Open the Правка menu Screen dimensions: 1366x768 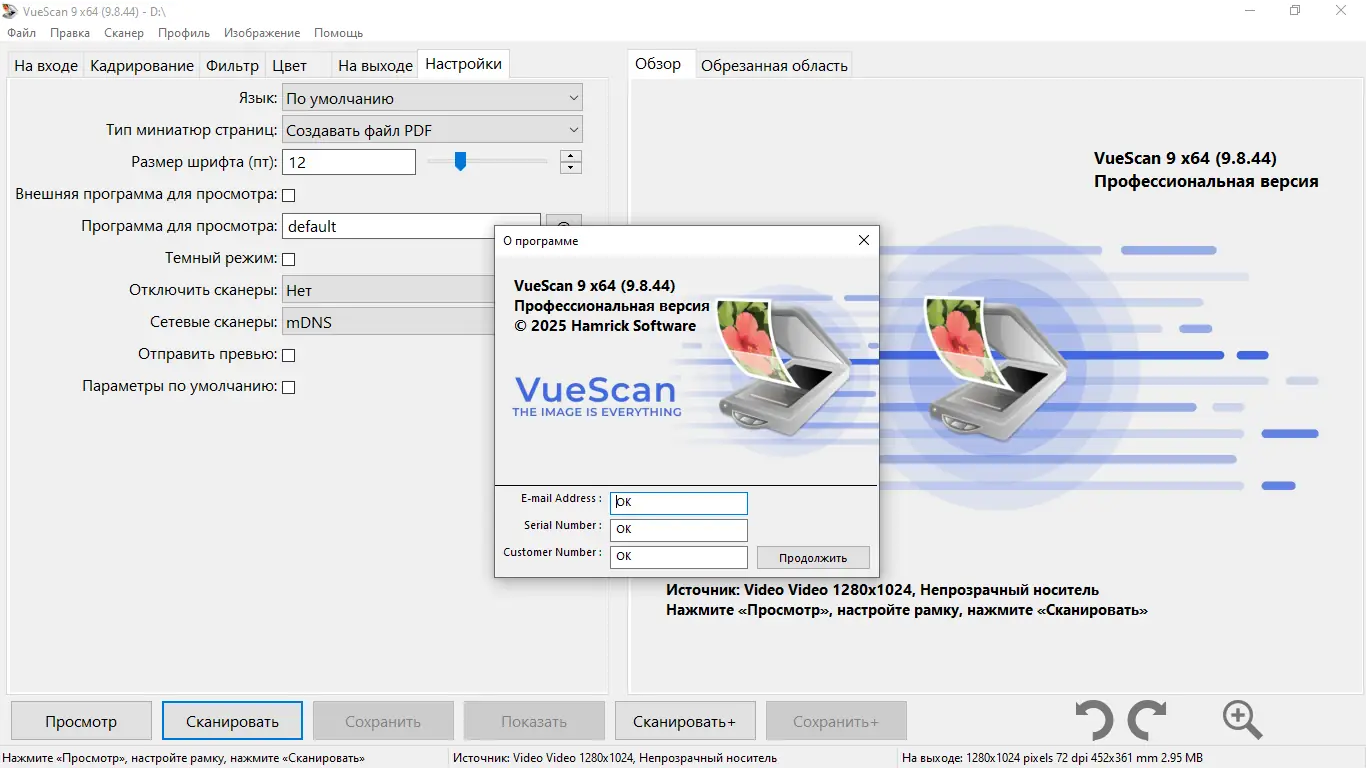(x=70, y=33)
